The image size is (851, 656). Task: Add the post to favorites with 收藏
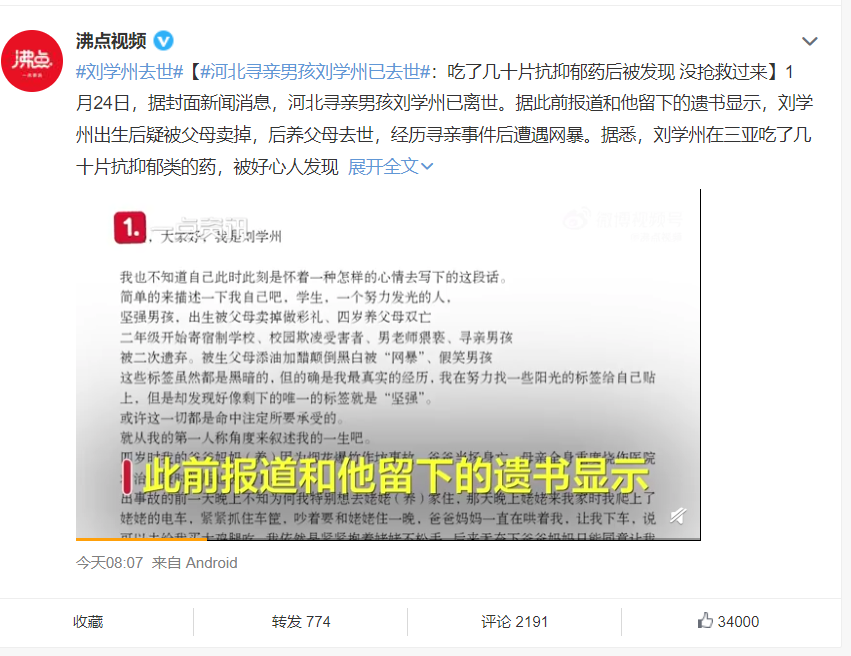(88, 622)
